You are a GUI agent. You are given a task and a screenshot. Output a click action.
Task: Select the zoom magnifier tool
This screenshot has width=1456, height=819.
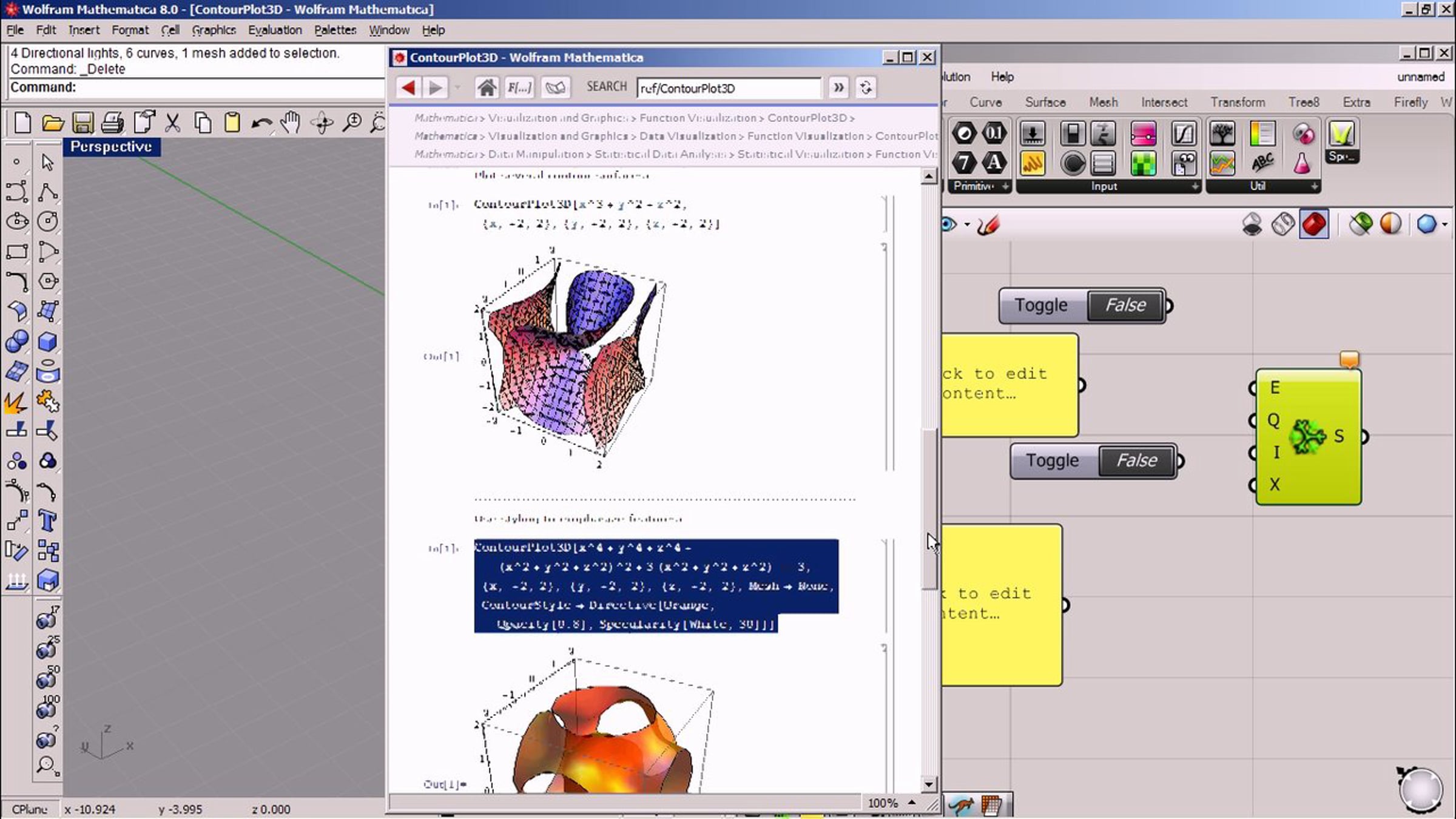click(352, 123)
